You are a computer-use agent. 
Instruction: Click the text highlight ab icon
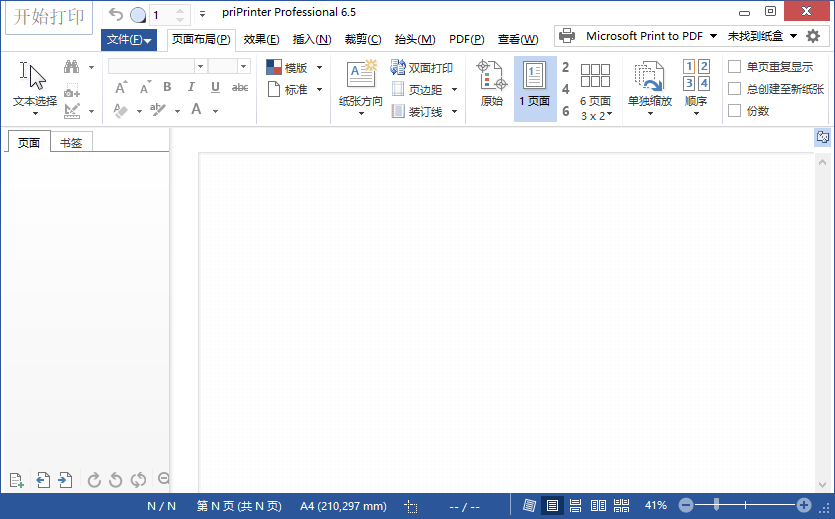(x=158, y=110)
